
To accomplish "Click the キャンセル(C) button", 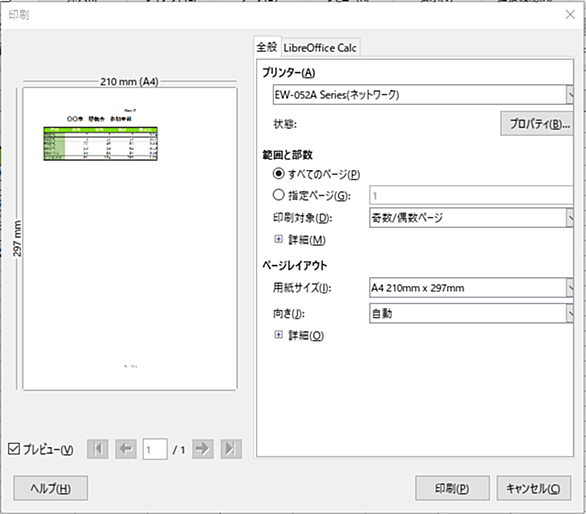I will pyautogui.click(x=533, y=488).
